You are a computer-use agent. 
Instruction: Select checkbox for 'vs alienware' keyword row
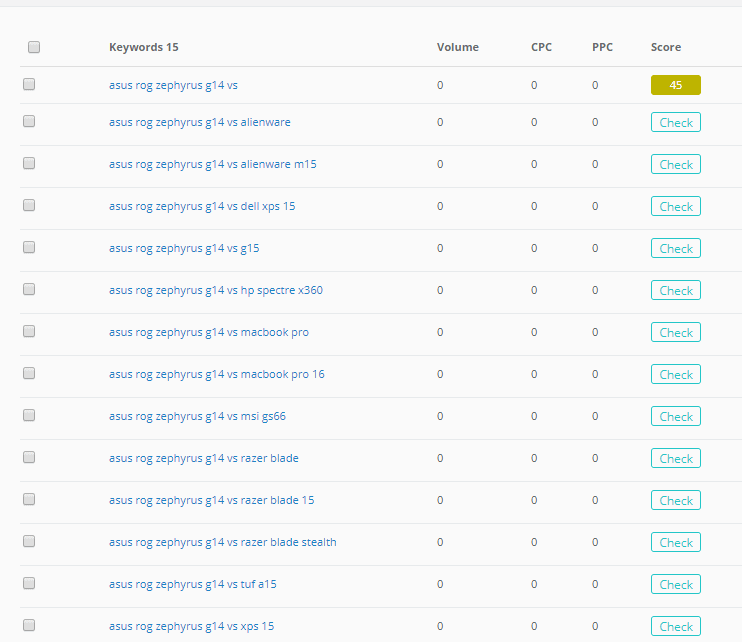click(x=29, y=121)
